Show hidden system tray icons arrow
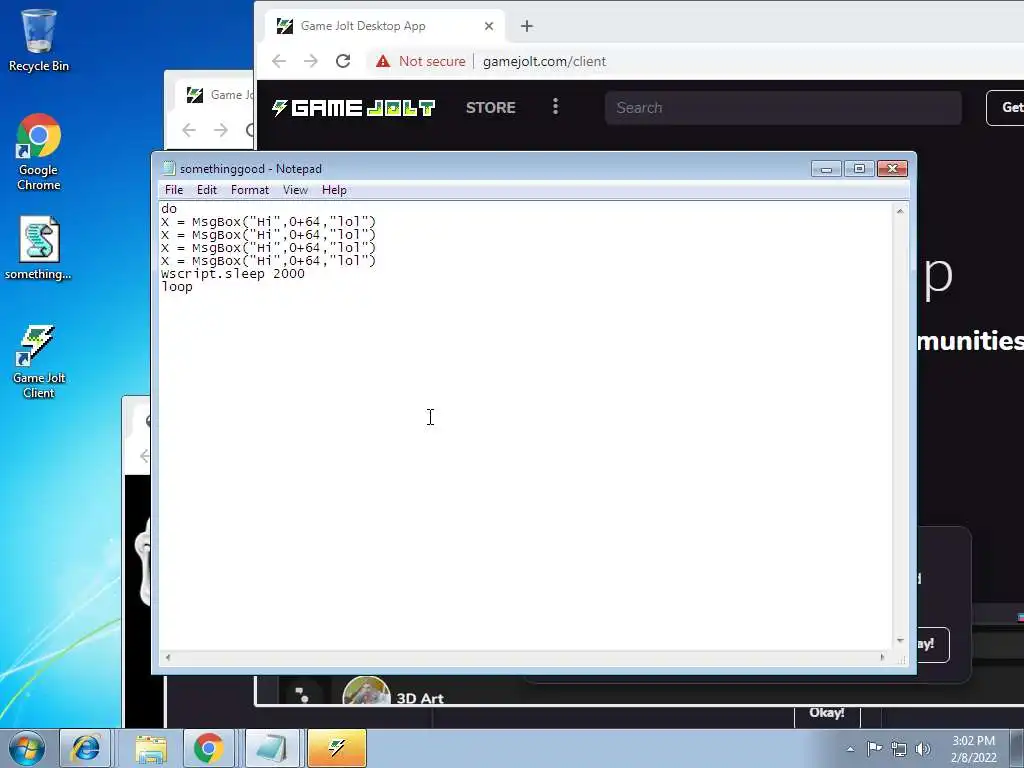This screenshot has height=768, width=1024. pyautogui.click(x=850, y=749)
